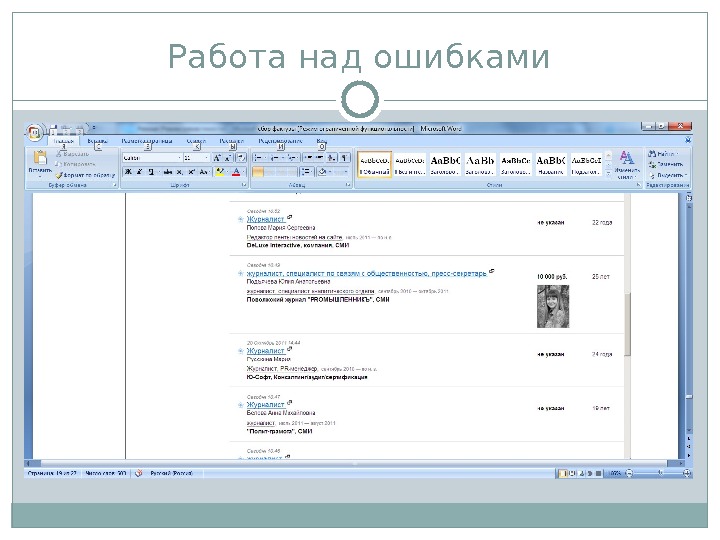Click Replace (Заменить) in Editing group

coord(665,164)
